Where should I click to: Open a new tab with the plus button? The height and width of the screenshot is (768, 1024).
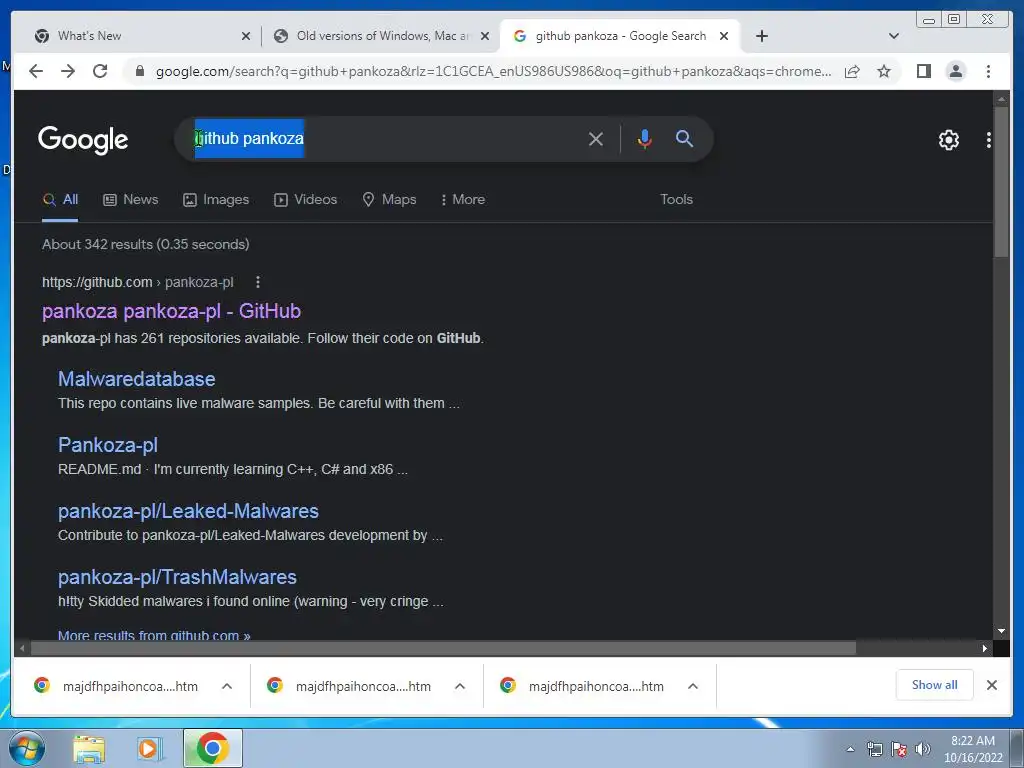coord(761,36)
